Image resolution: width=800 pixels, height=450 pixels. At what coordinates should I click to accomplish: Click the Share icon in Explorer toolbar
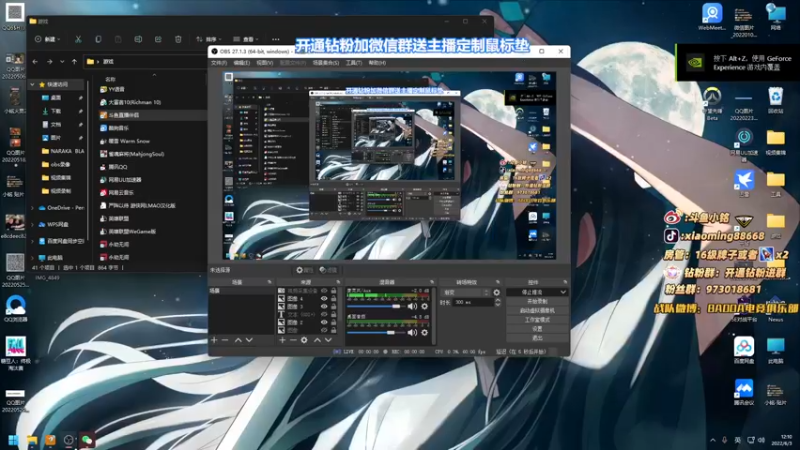[x=158, y=39]
